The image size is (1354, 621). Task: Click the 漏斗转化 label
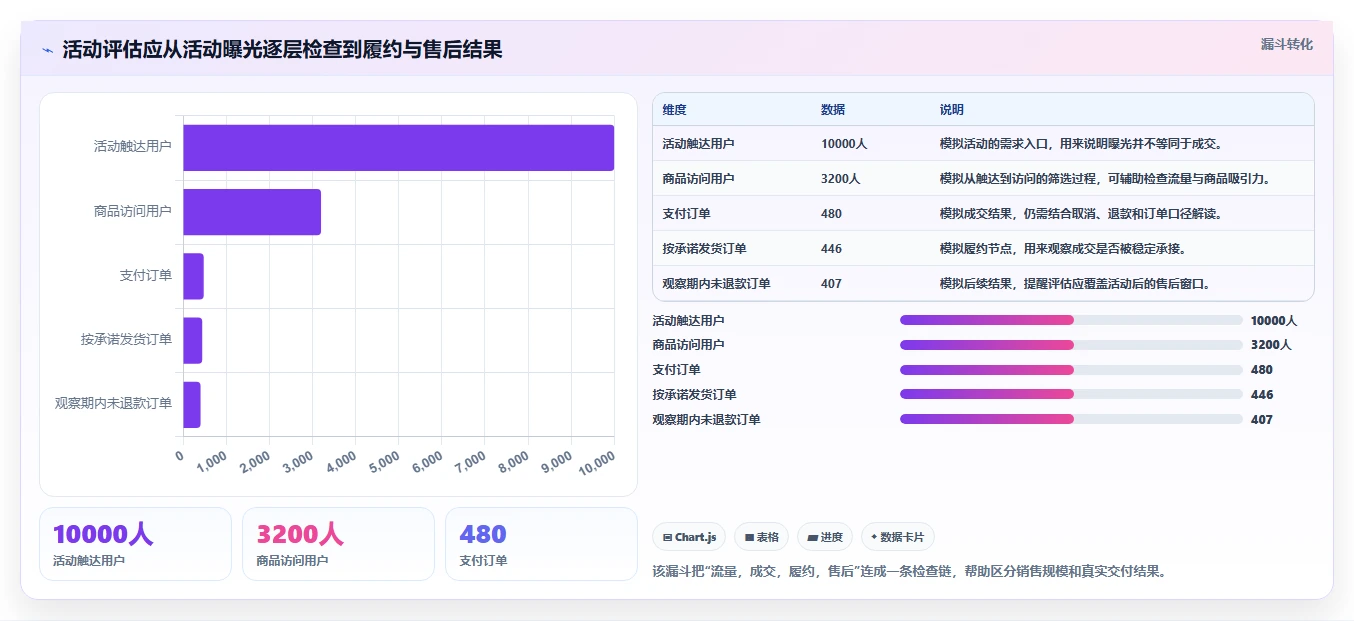(1287, 45)
